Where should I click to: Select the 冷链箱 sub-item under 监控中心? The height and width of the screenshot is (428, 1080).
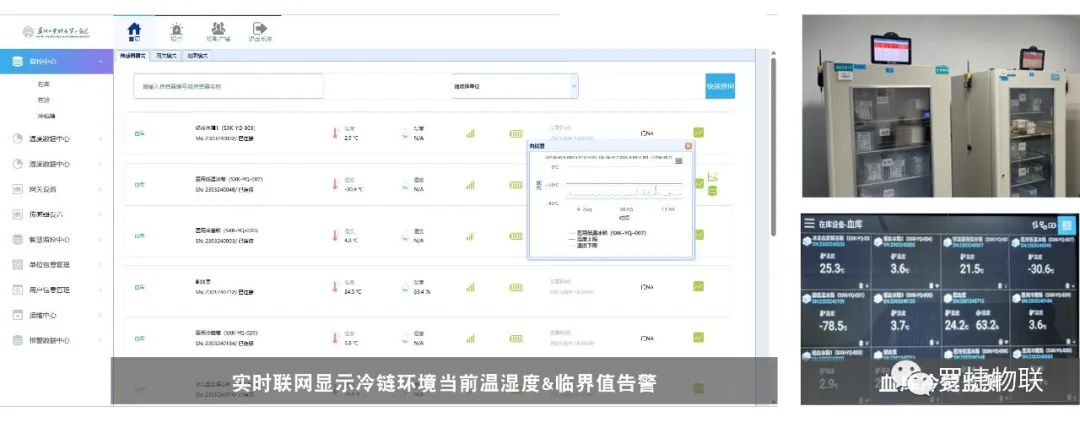tap(46, 116)
